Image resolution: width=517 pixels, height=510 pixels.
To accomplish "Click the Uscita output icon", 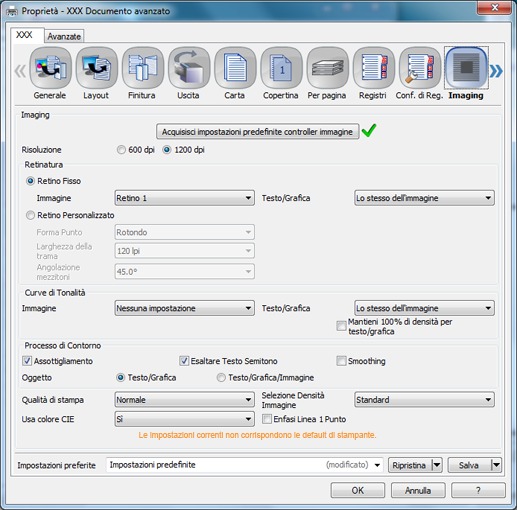I will (x=189, y=68).
